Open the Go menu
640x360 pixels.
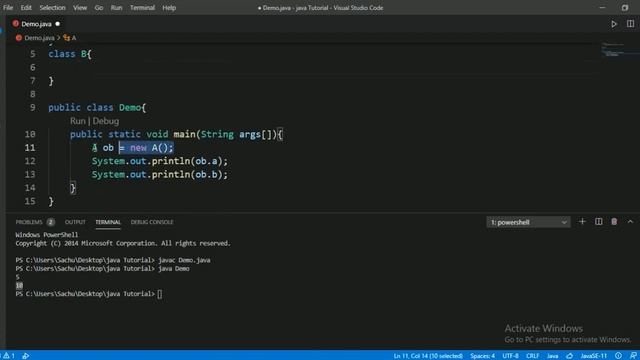pos(99,7)
